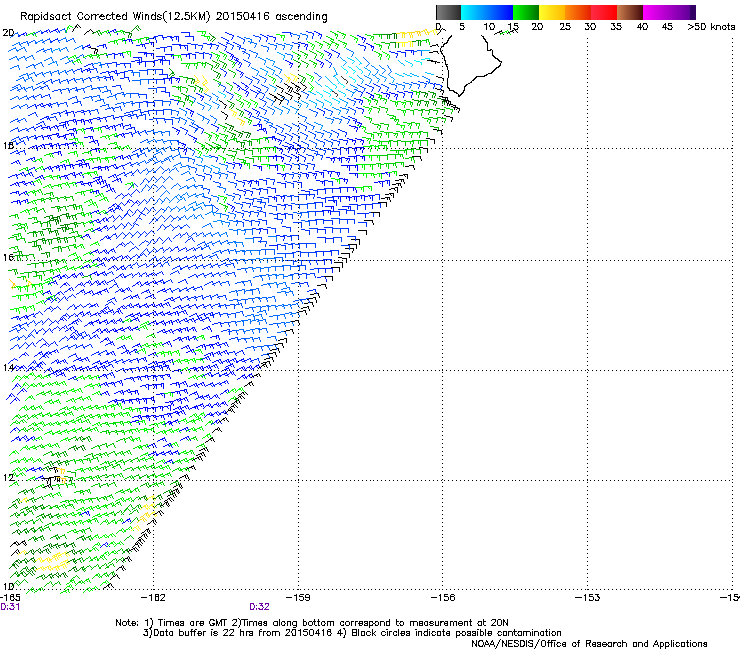Click the latitude label '10'
The height and width of the screenshot is (650, 740).
tap(8, 586)
